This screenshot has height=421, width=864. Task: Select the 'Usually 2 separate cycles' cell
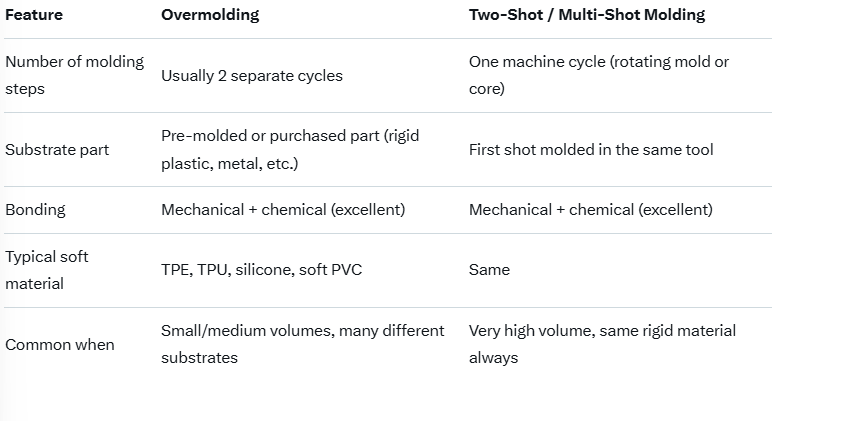click(x=251, y=75)
